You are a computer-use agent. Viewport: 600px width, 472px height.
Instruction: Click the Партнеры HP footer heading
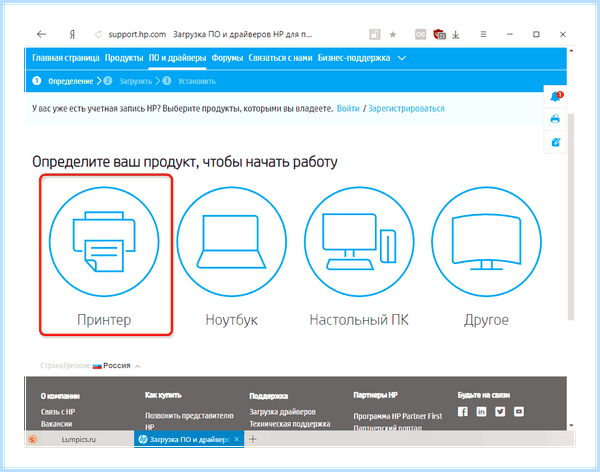click(x=375, y=395)
